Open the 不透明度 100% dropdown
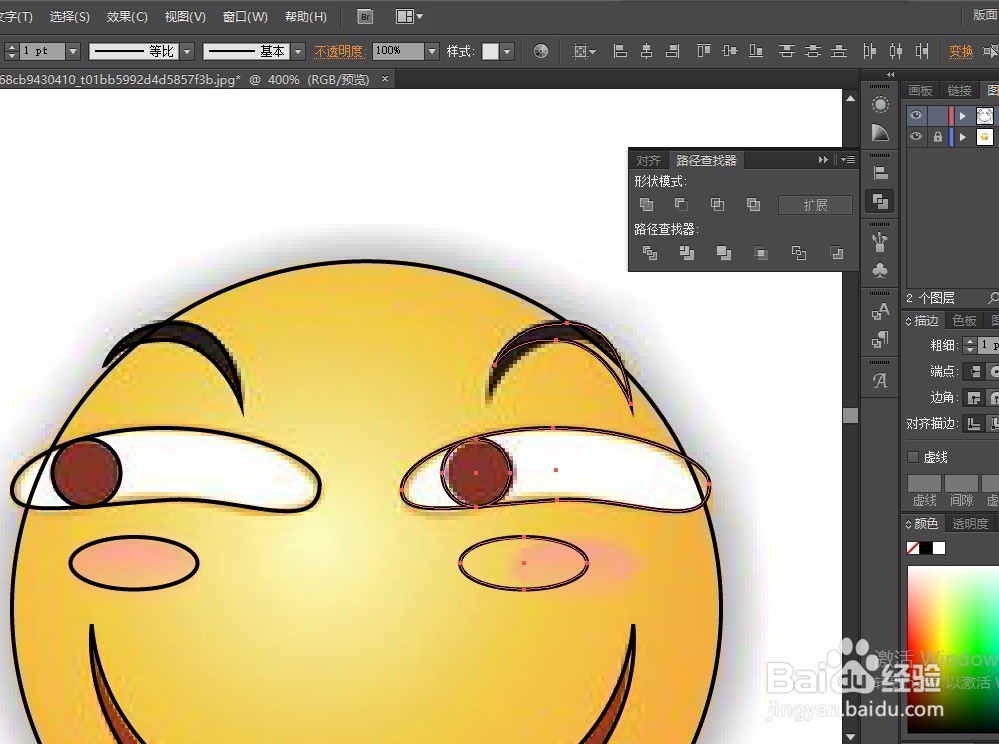 click(432, 51)
